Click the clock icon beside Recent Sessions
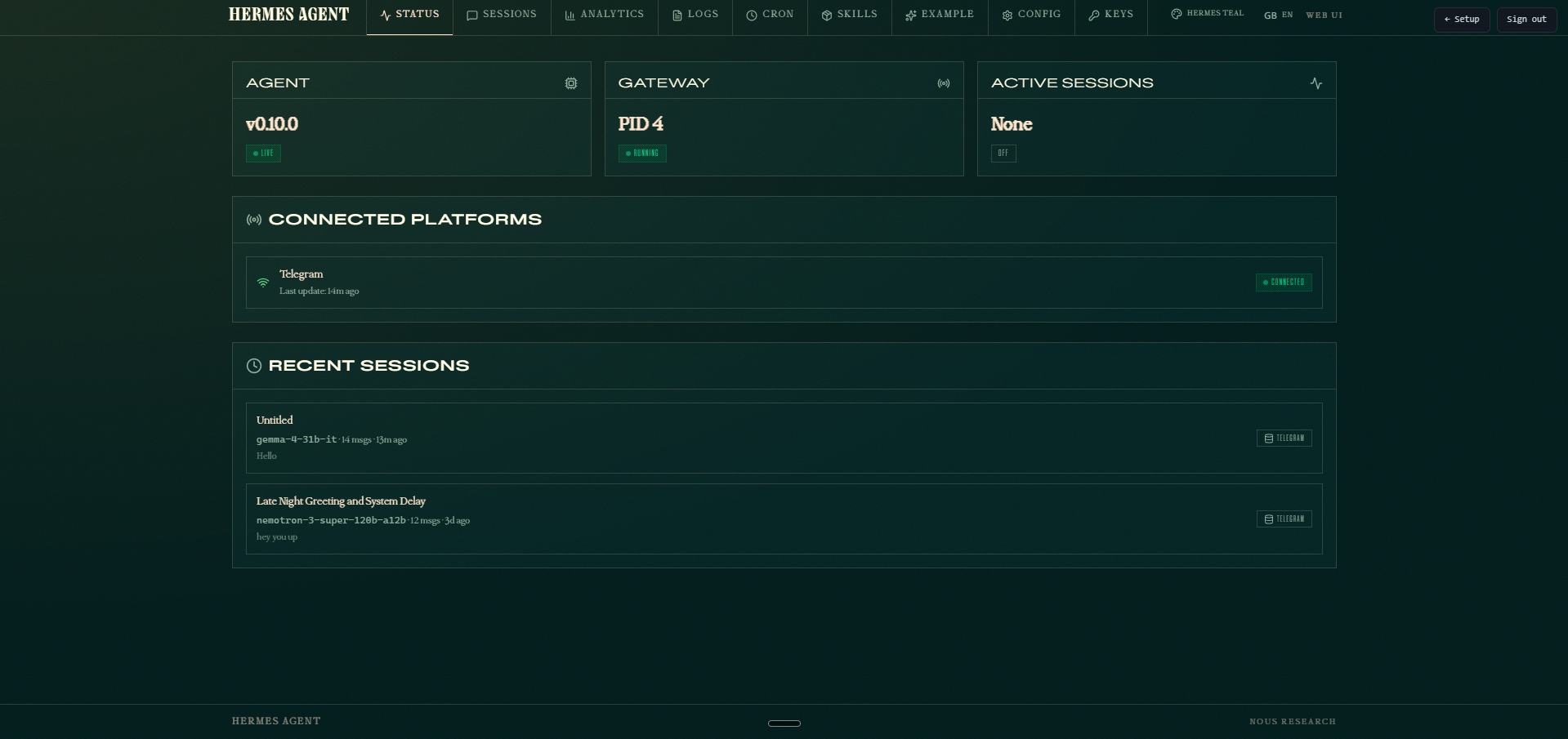The height and width of the screenshot is (739, 1568). point(253,366)
